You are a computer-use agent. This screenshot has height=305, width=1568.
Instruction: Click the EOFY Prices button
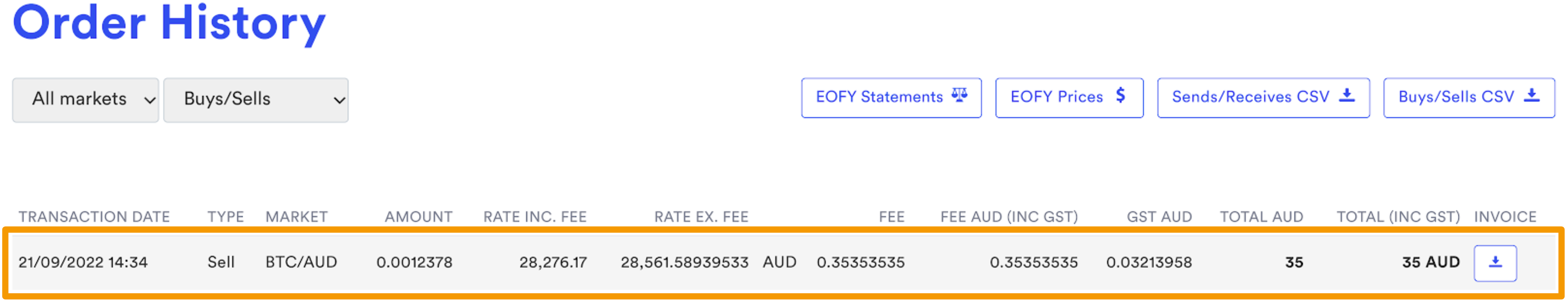coord(1069,96)
